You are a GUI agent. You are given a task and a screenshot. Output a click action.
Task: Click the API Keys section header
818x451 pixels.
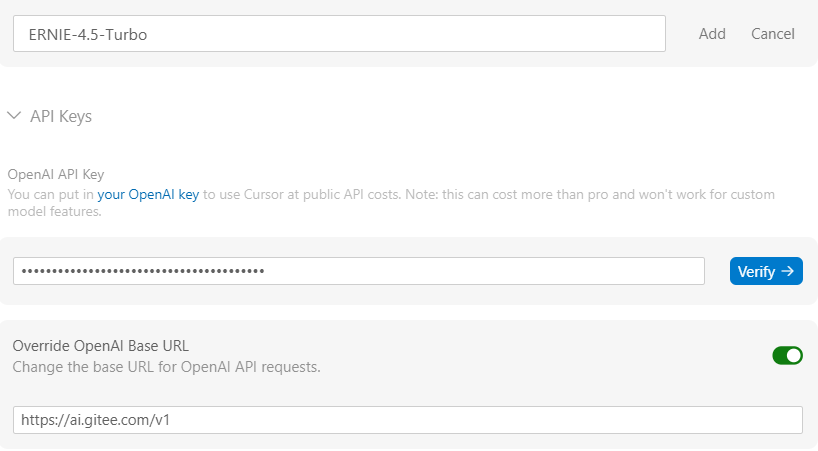click(x=61, y=116)
